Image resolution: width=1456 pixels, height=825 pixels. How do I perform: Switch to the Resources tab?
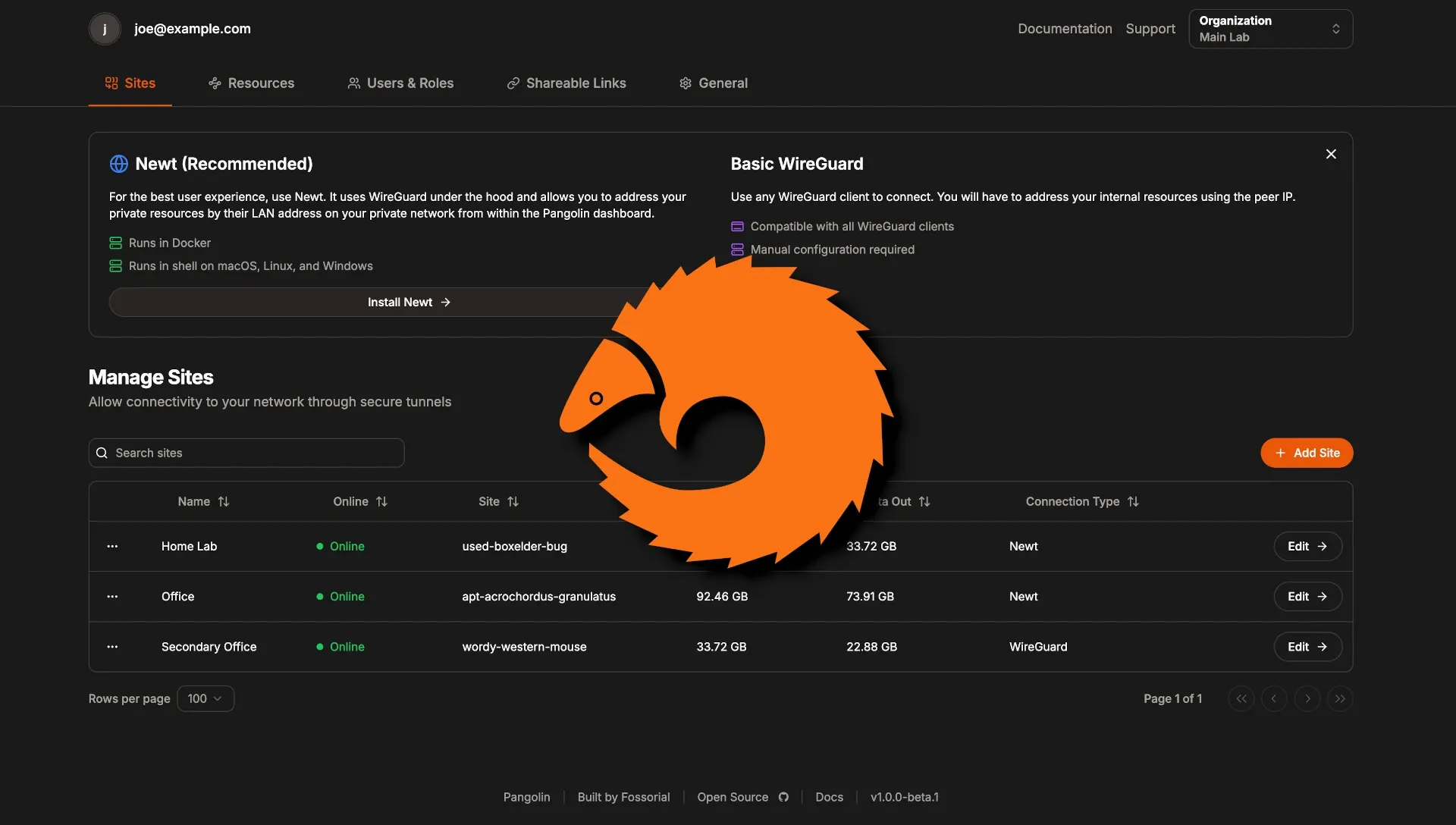click(x=251, y=83)
